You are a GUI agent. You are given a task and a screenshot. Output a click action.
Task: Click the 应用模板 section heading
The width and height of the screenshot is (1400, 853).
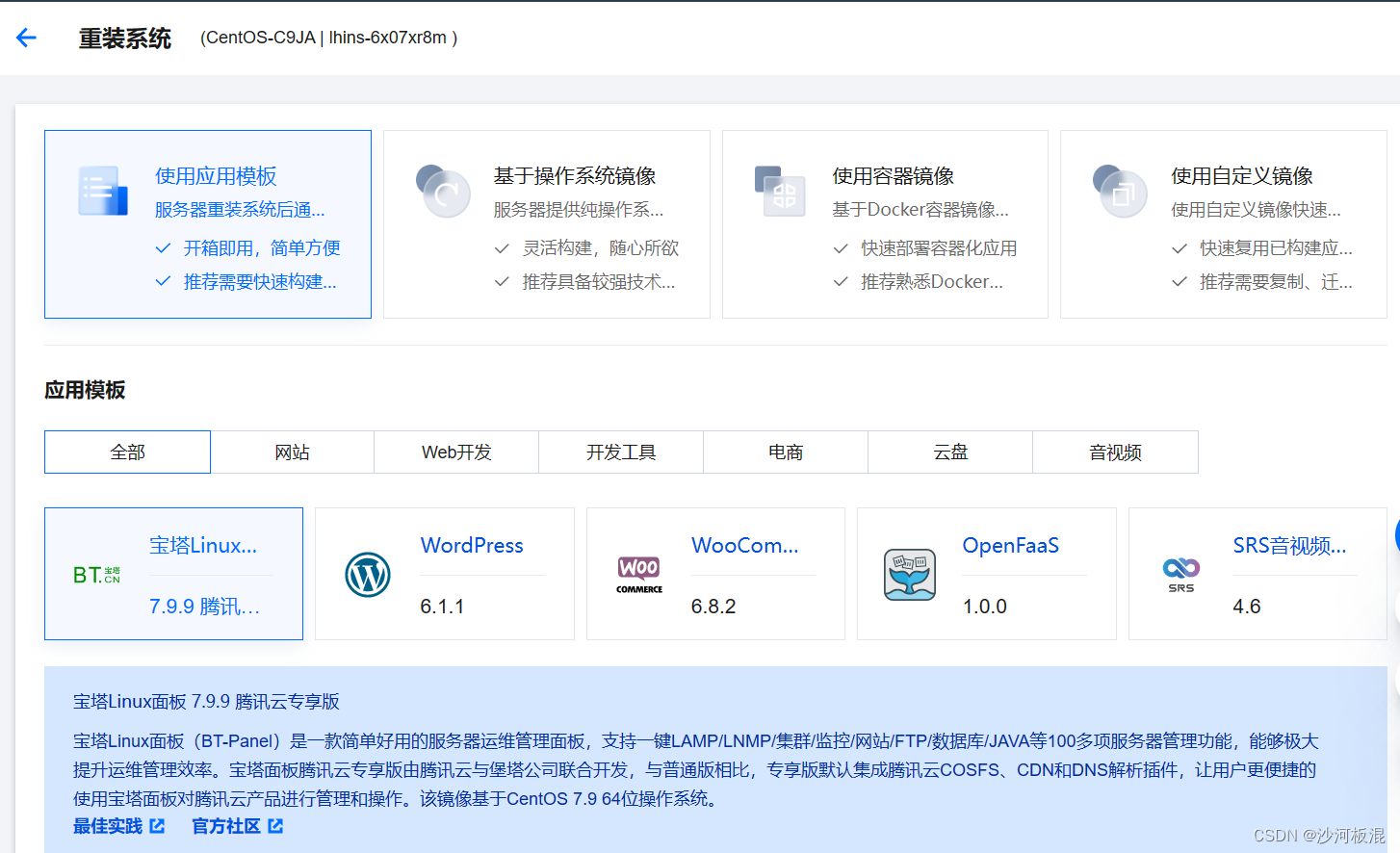[x=85, y=390]
